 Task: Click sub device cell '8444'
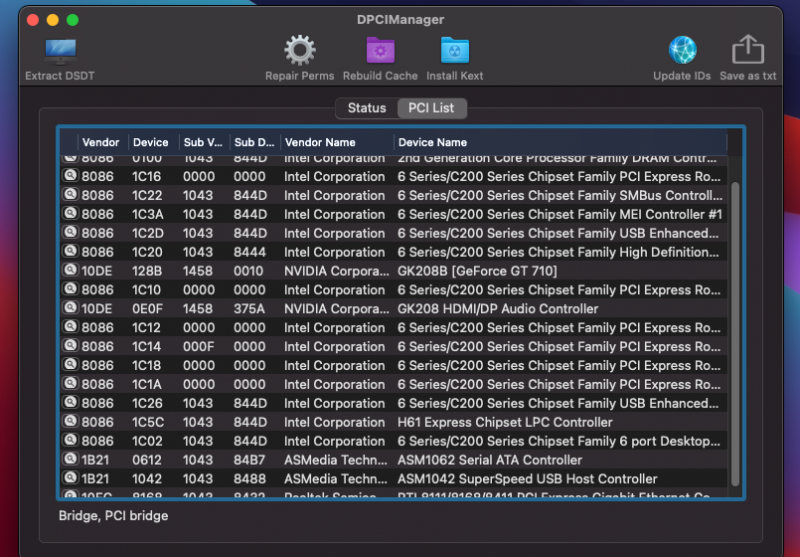249,252
